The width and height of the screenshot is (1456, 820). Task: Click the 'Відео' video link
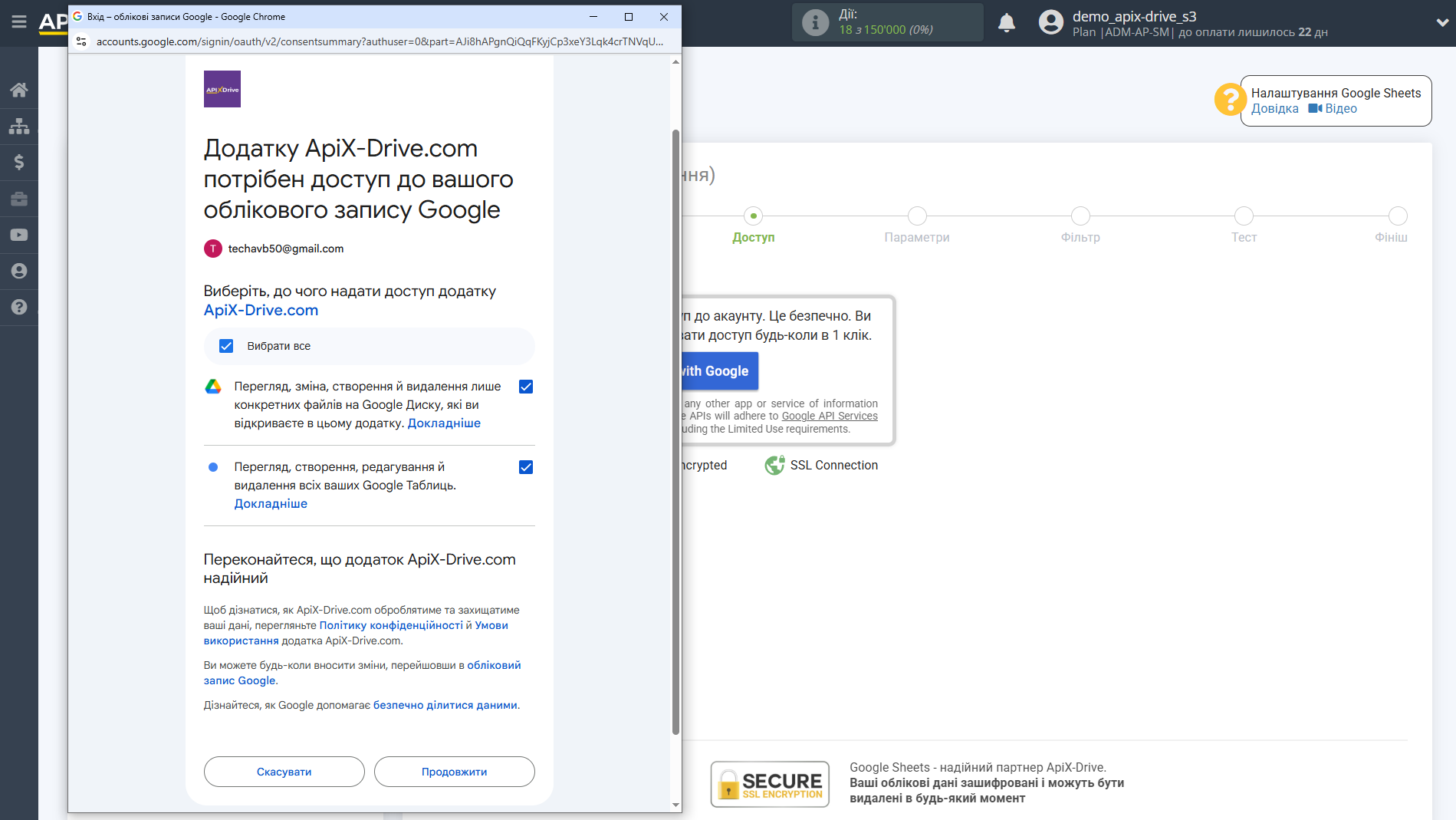point(1341,109)
